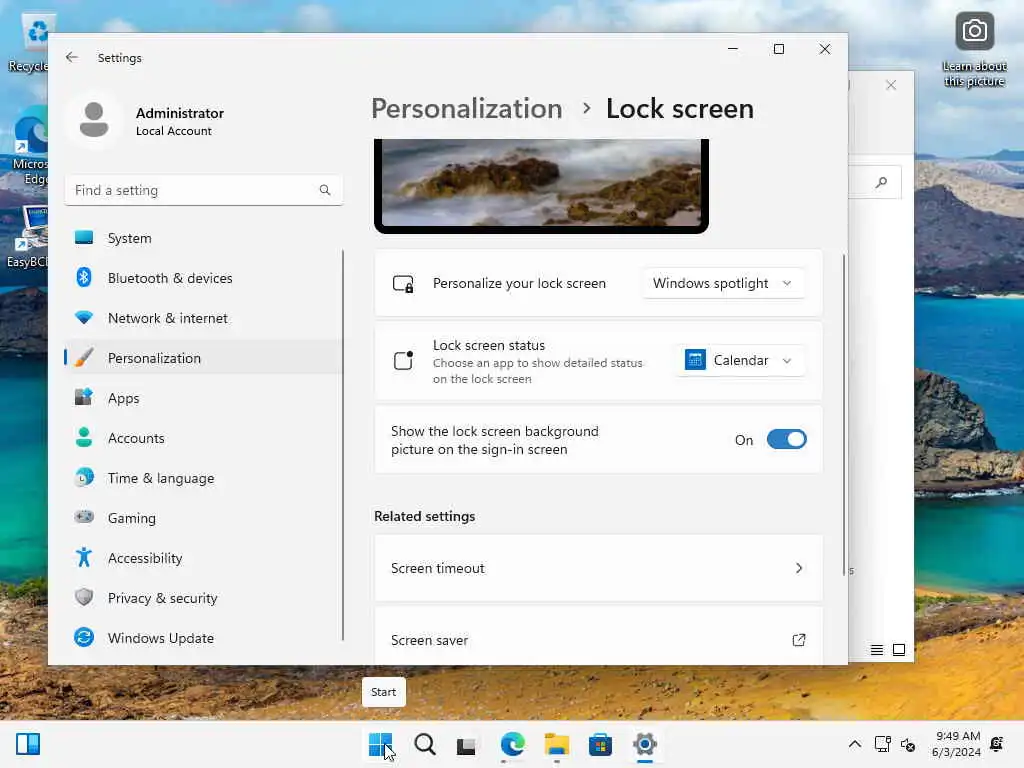Viewport: 1024px width, 768px height.
Task: Click the Accounts person icon
Action: (84, 438)
